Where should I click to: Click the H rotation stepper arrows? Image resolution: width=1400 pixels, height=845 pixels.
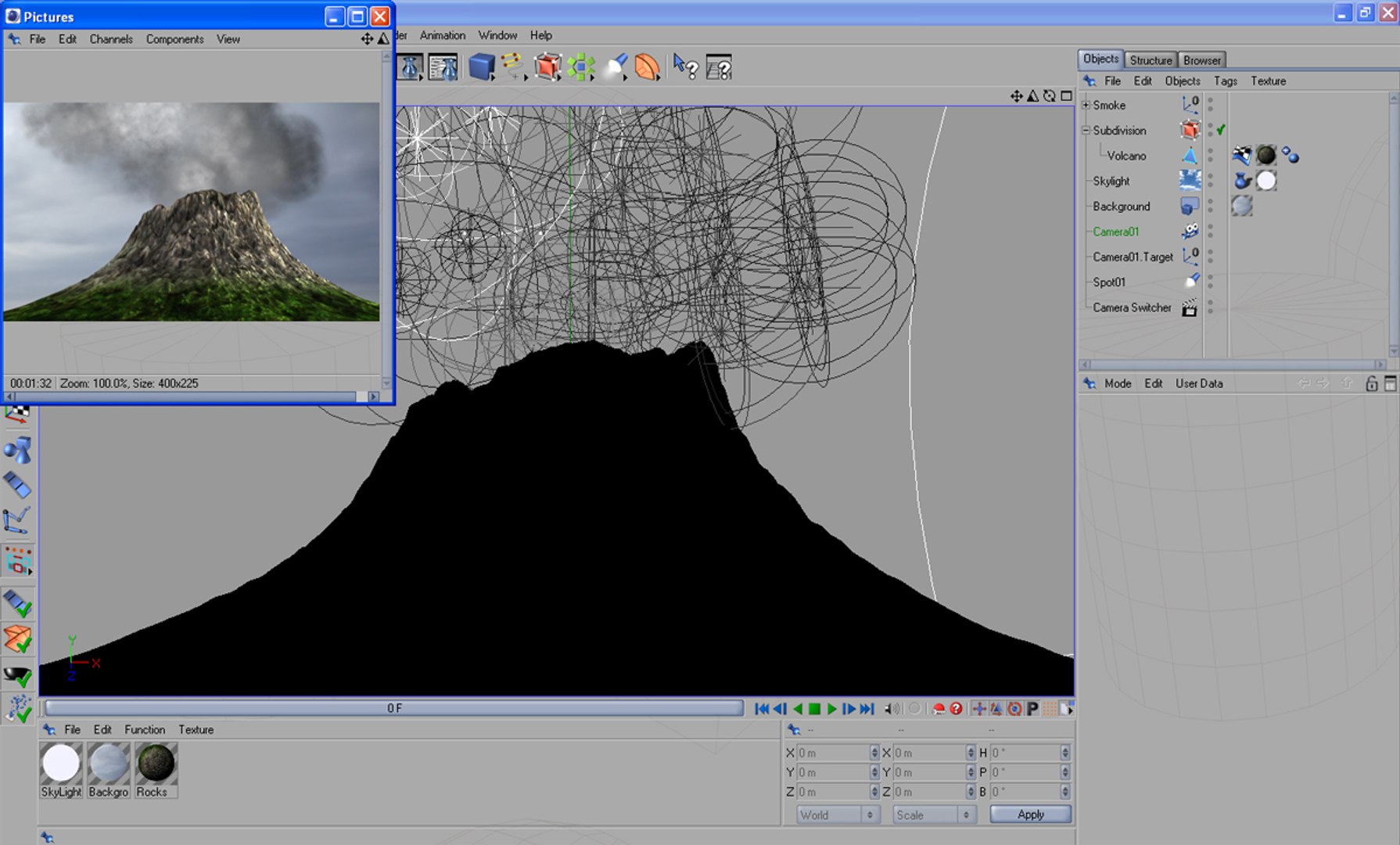pos(1065,753)
